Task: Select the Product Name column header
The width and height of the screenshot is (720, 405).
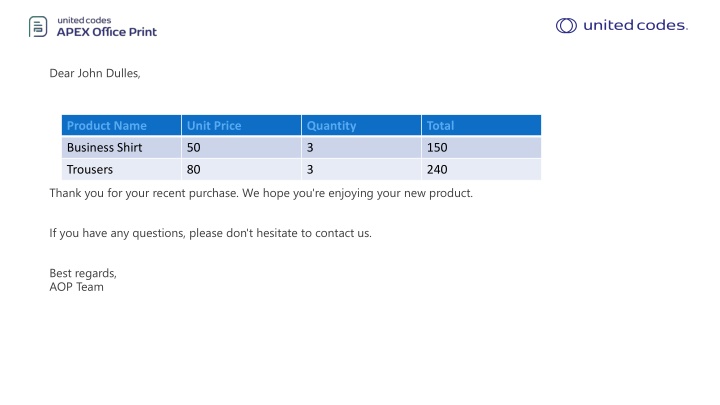Action: click(x=122, y=125)
